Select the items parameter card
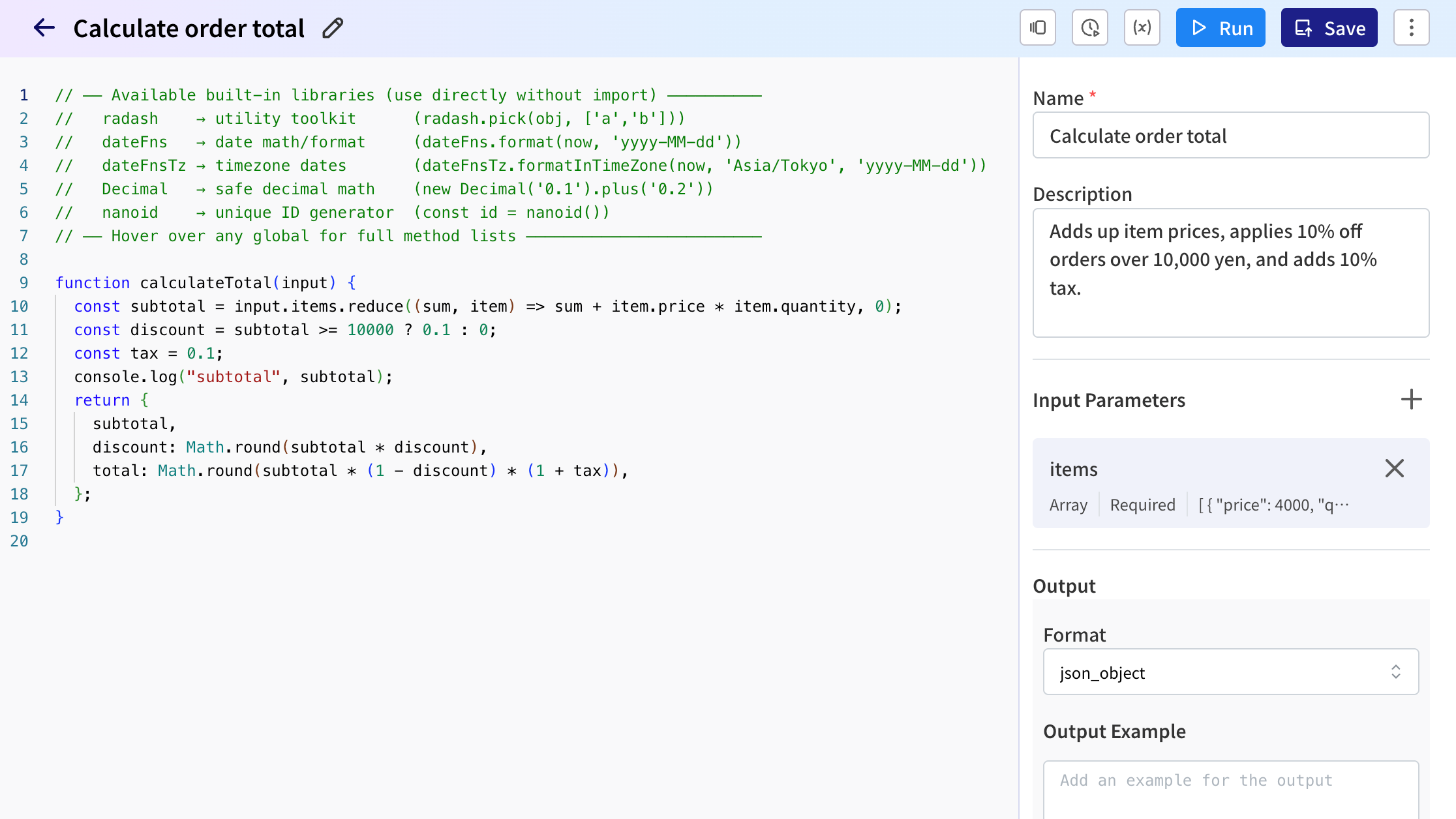1456x819 pixels. (x=1231, y=483)
